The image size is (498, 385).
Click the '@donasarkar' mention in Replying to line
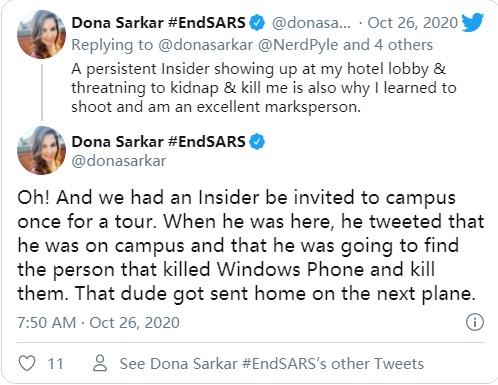[205, 45]
